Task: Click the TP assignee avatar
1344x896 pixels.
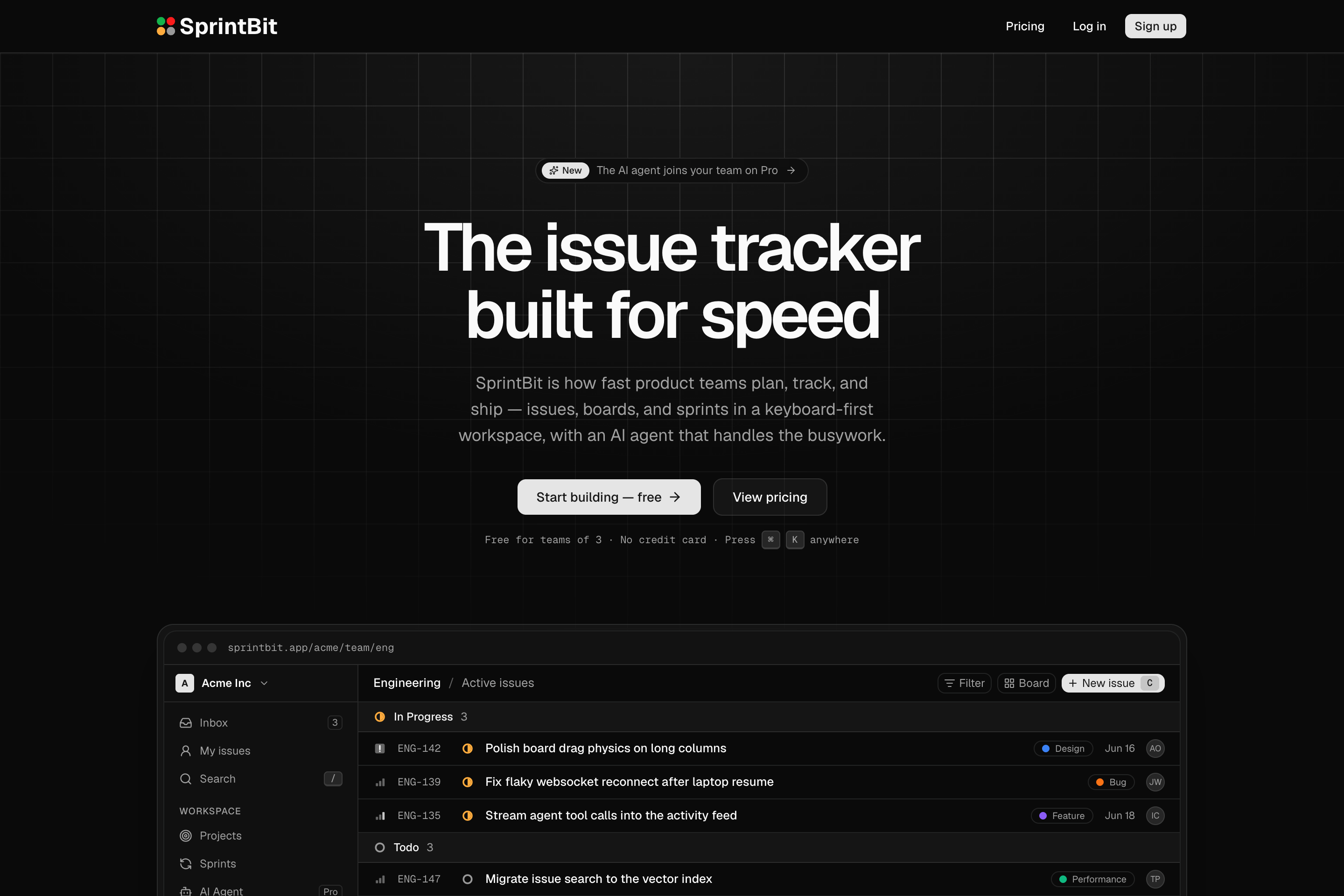Action: pyautogui.click(x=1155, y=879)
